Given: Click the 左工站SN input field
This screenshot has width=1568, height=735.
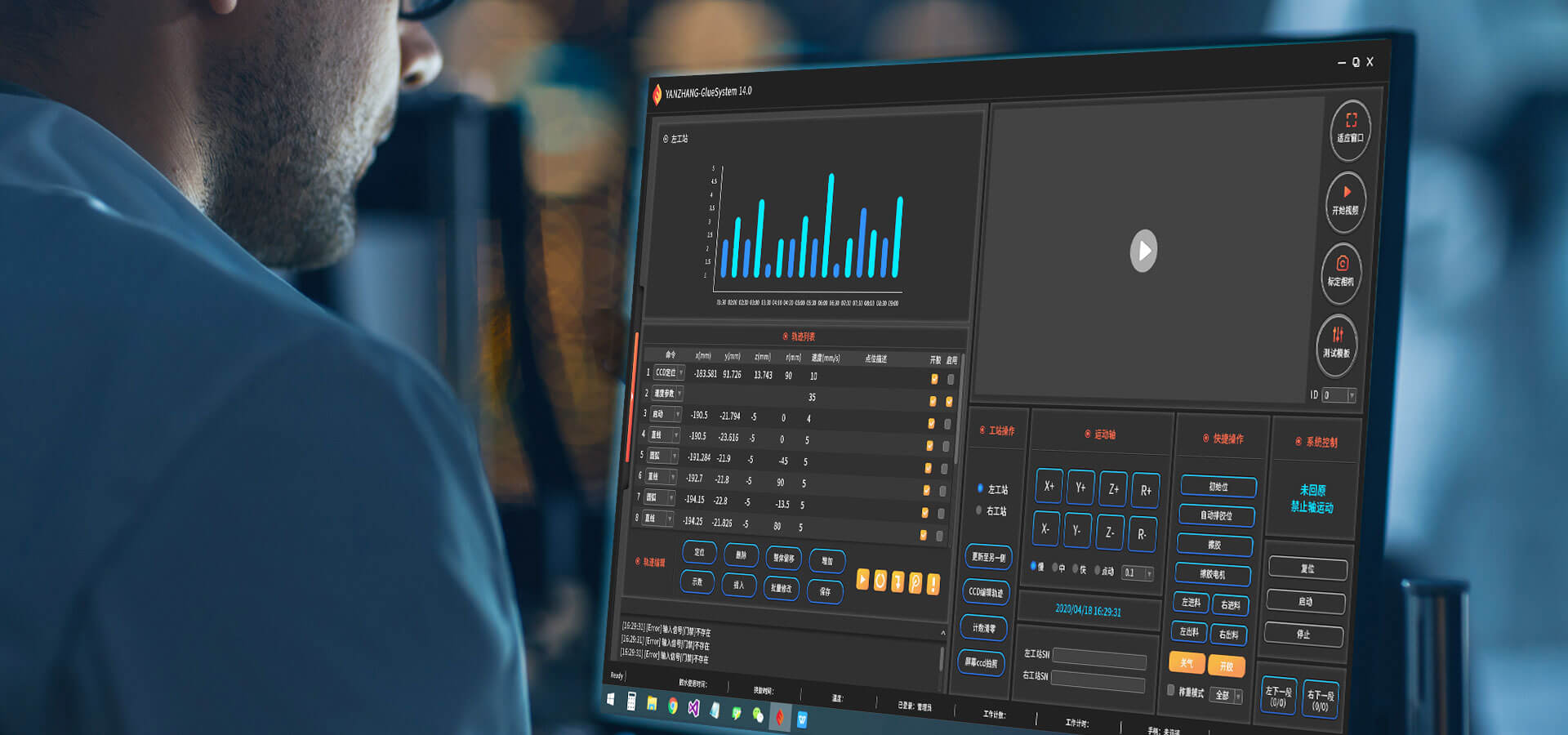Looking at the screenshot, I should point(1099,659).
